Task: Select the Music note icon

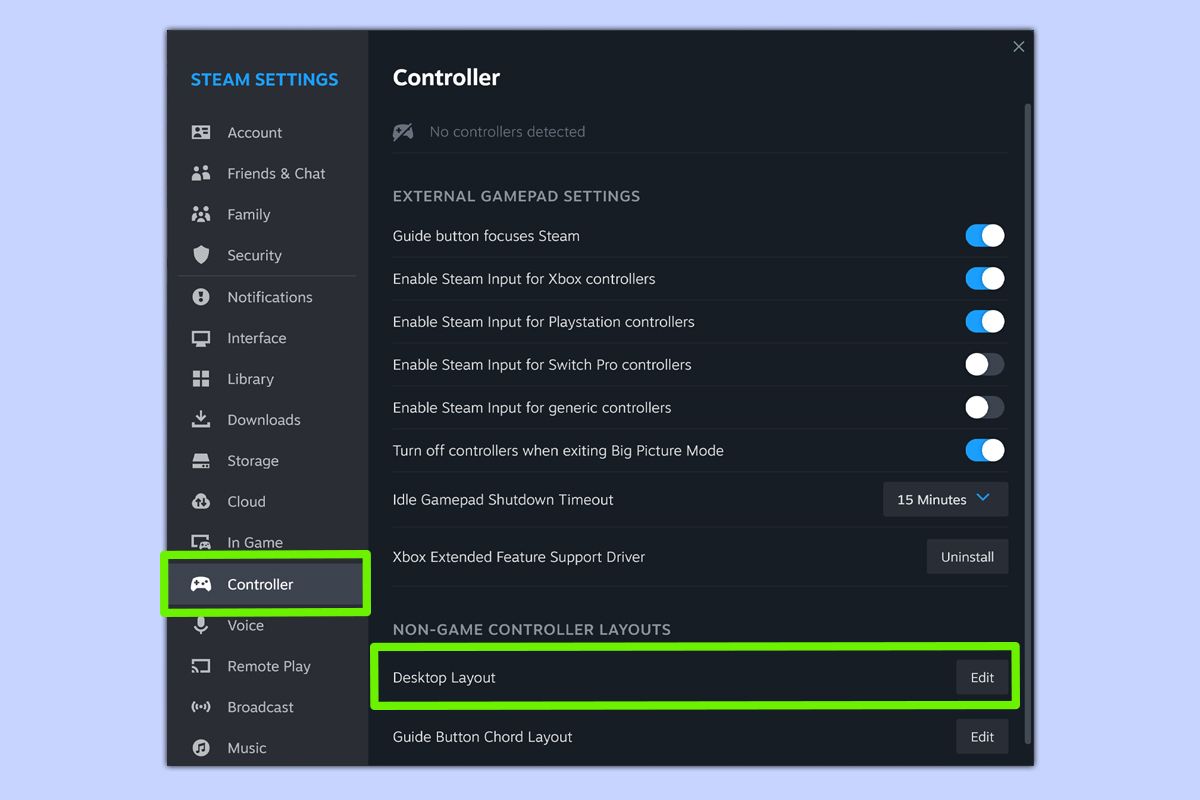Action: point(200,748)
